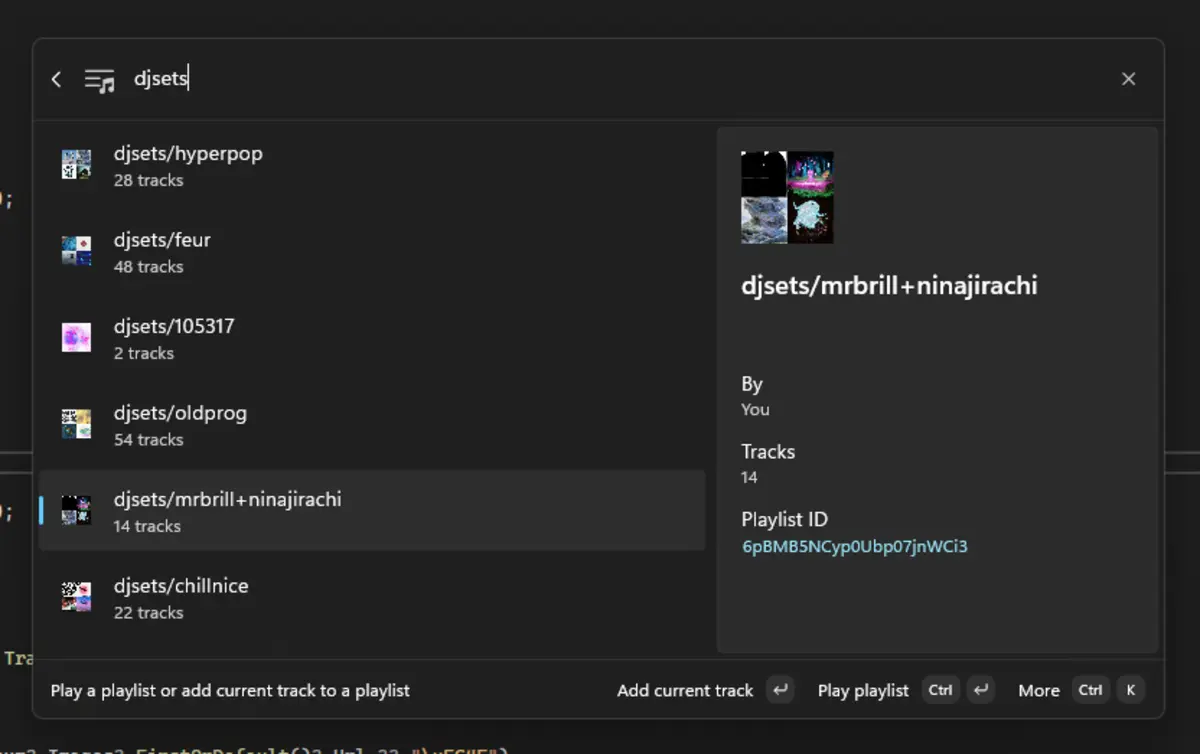
Task: Click the large playlist cover art in details
Action: (787, 197)
